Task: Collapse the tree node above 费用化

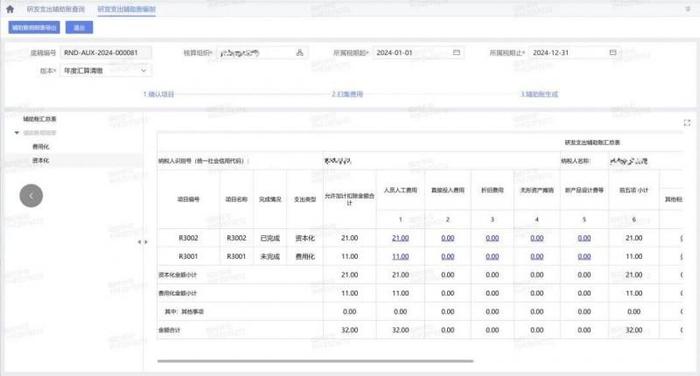Action: pos(17,133)
